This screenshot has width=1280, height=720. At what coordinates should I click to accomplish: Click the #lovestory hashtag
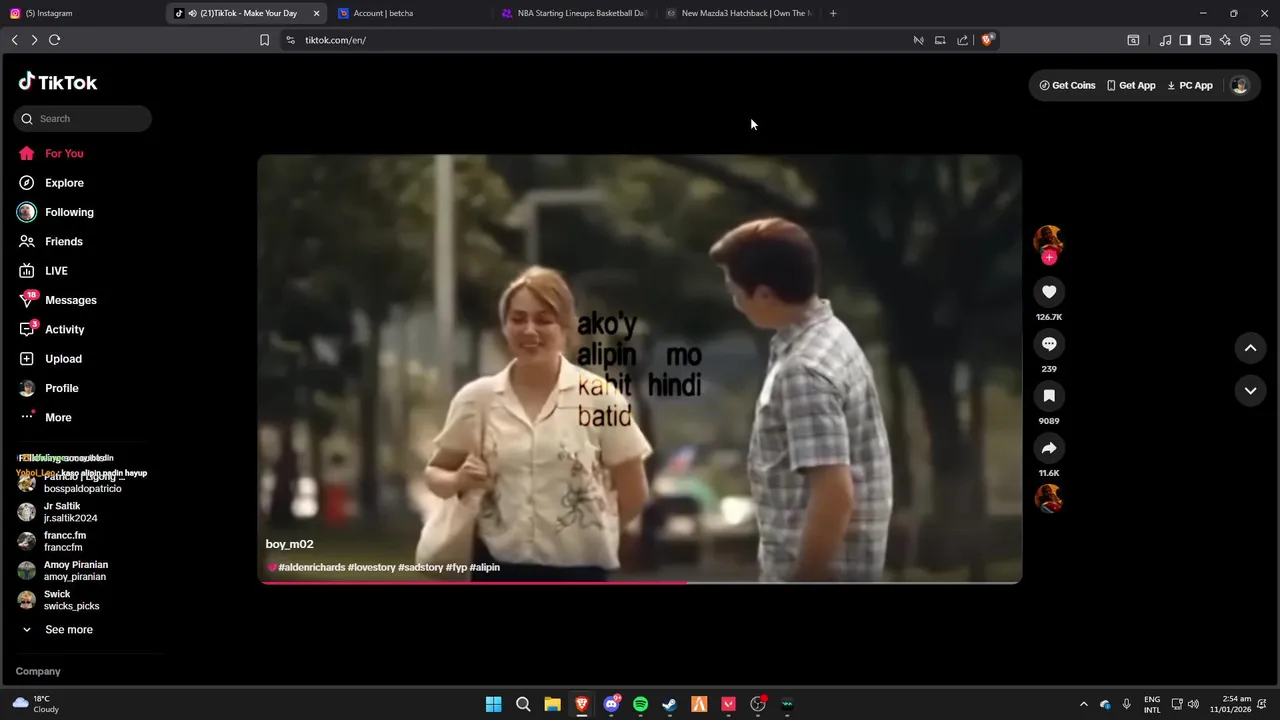(x=372, y=567)
